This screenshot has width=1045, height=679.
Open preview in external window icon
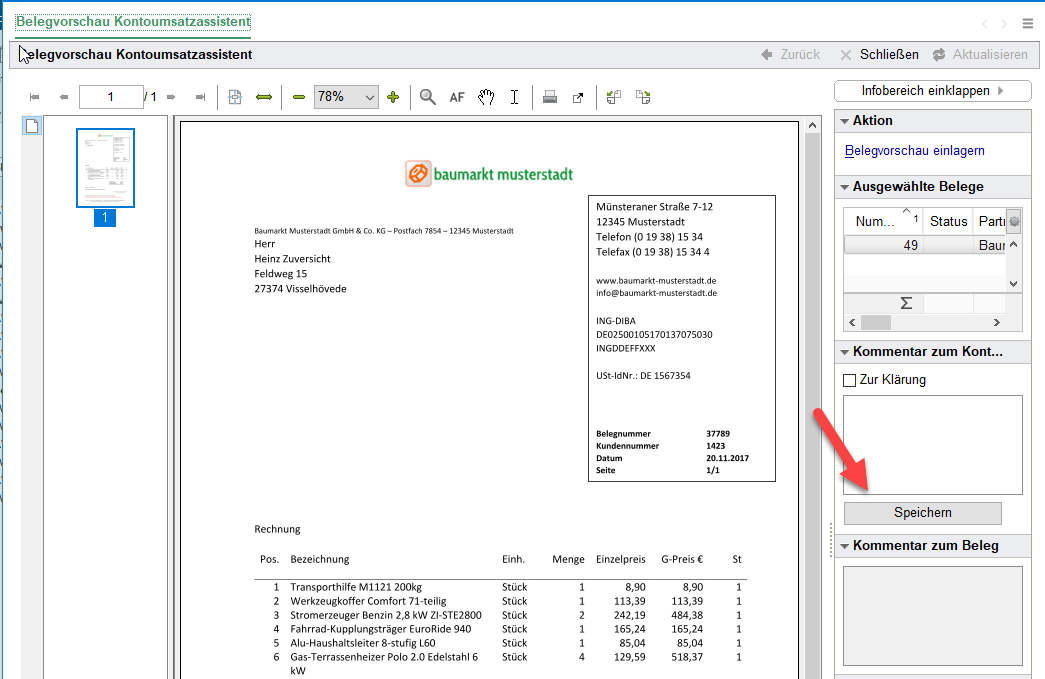[x=577, y=97]
